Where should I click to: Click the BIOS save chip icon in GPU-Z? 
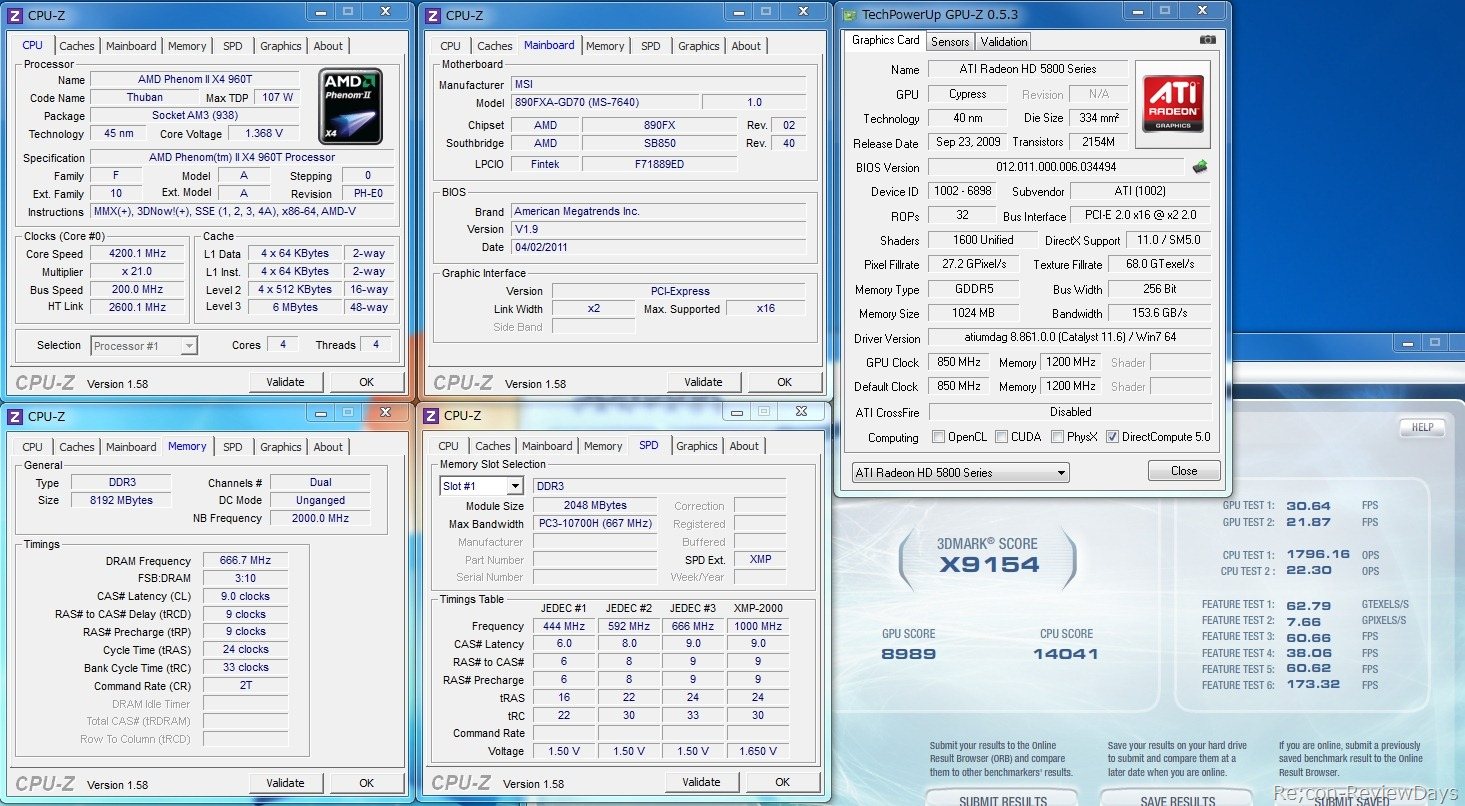coord(1200,167)
